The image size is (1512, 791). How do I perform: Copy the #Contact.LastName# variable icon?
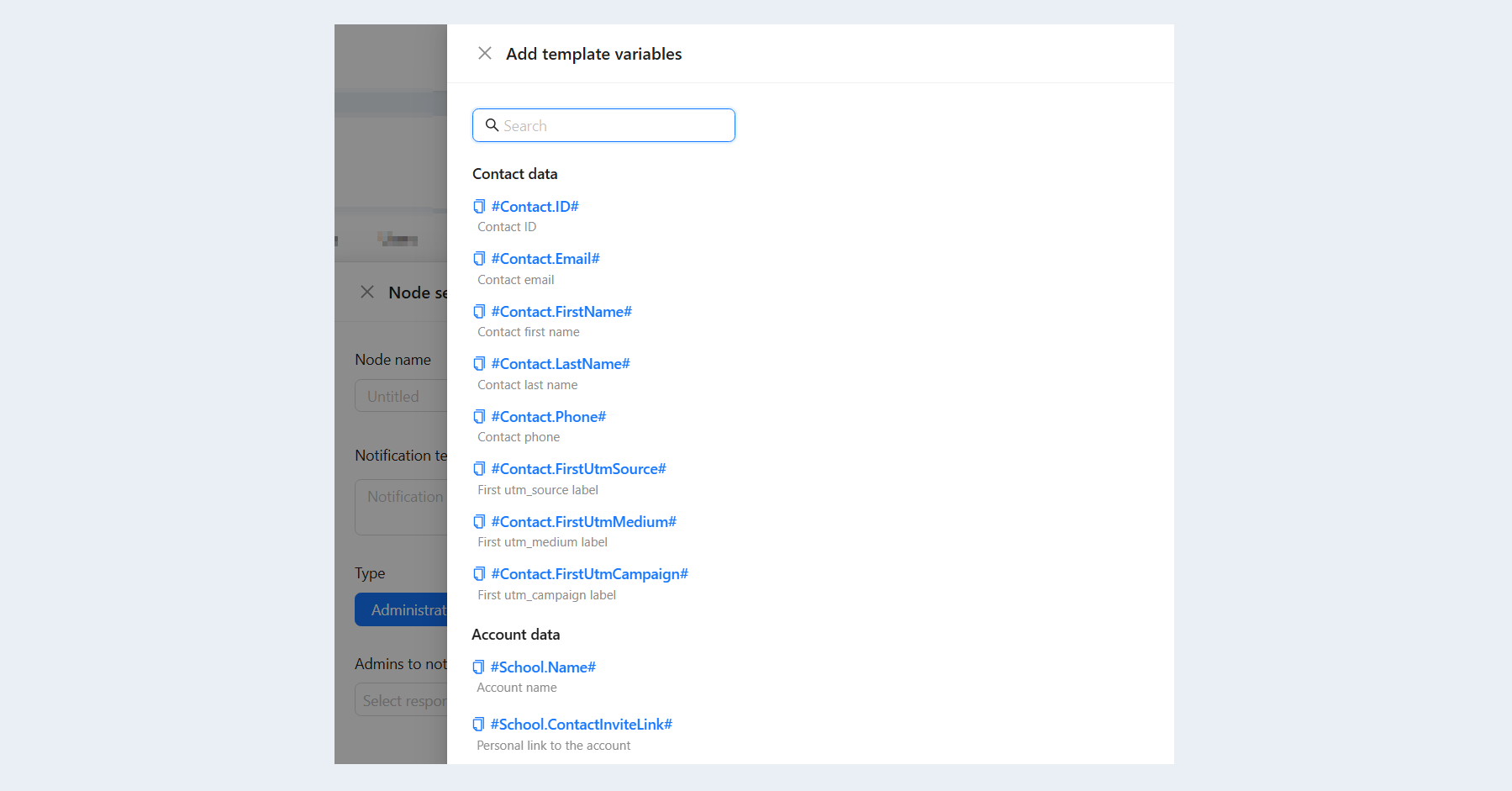point(479,364)
